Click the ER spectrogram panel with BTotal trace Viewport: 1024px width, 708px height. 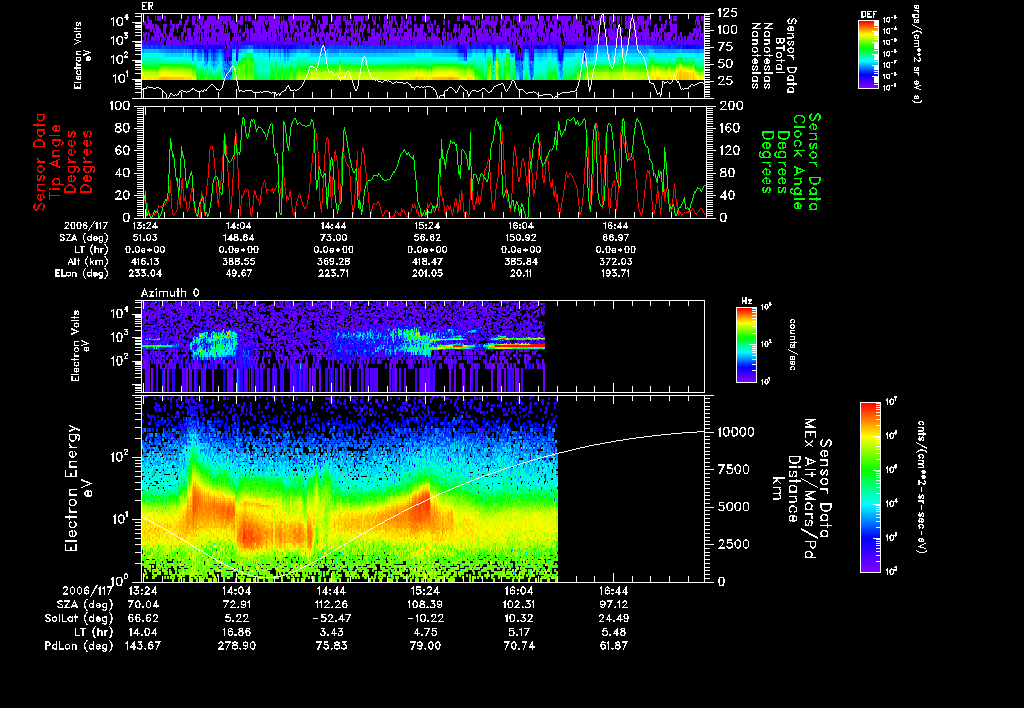(x=424, y=56)
